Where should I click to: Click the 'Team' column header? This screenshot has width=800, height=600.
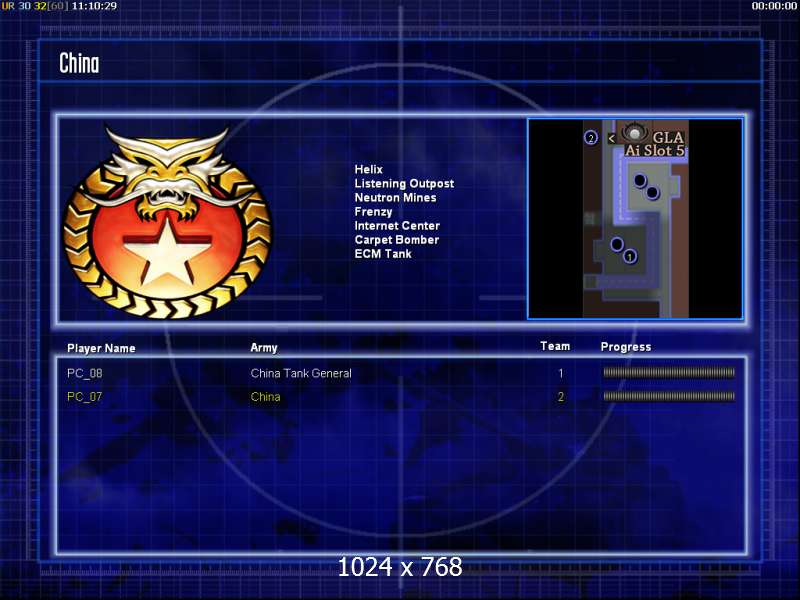(x=555, y=346)
